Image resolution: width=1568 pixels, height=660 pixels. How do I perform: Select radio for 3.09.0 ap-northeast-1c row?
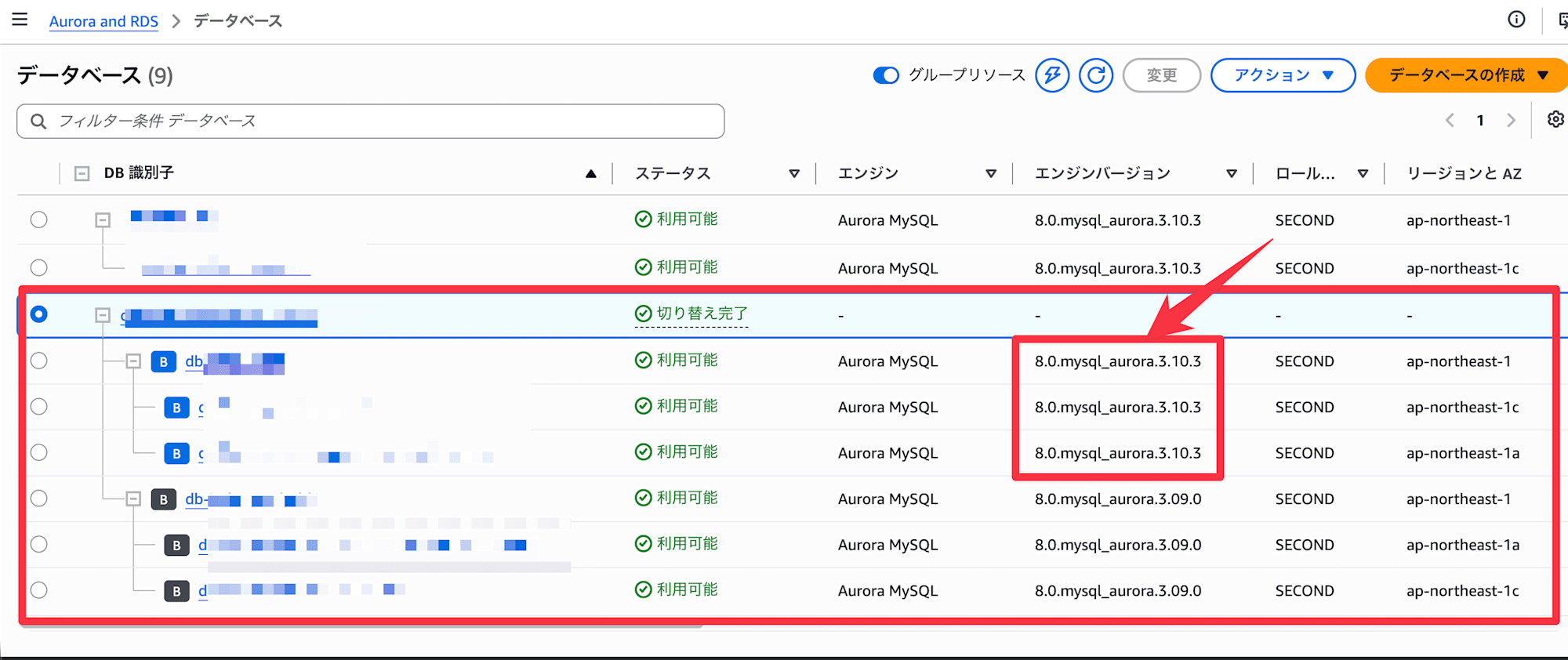(38, 590)
